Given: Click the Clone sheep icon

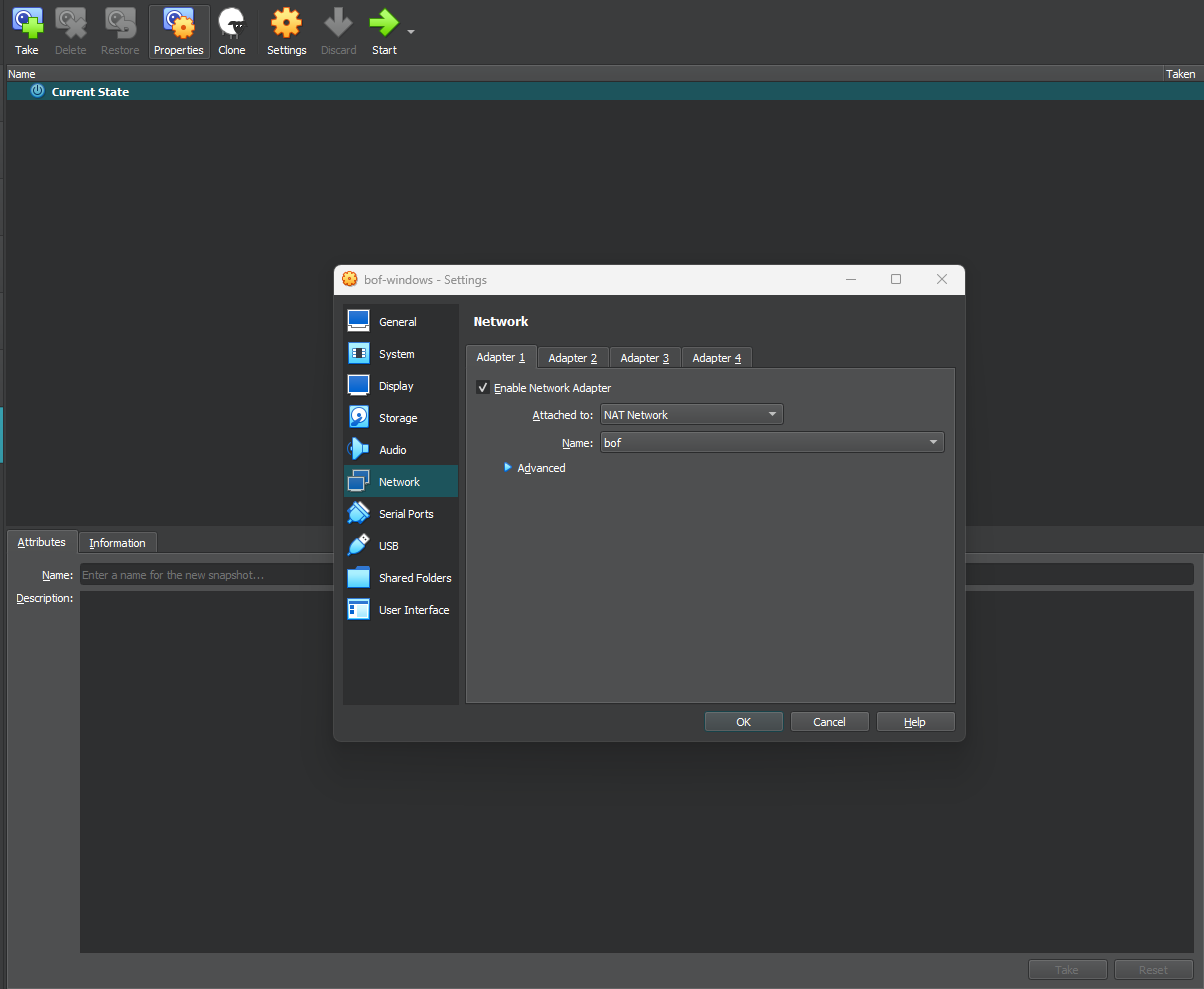Looking at the screenshot, I should click(232, 31).
